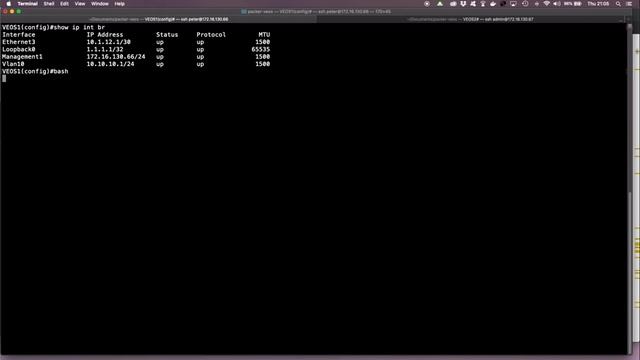The height and width of the screenshot is (360, 640).
Task: Click the Ethernet3 interface name
Action: point(19,42)
